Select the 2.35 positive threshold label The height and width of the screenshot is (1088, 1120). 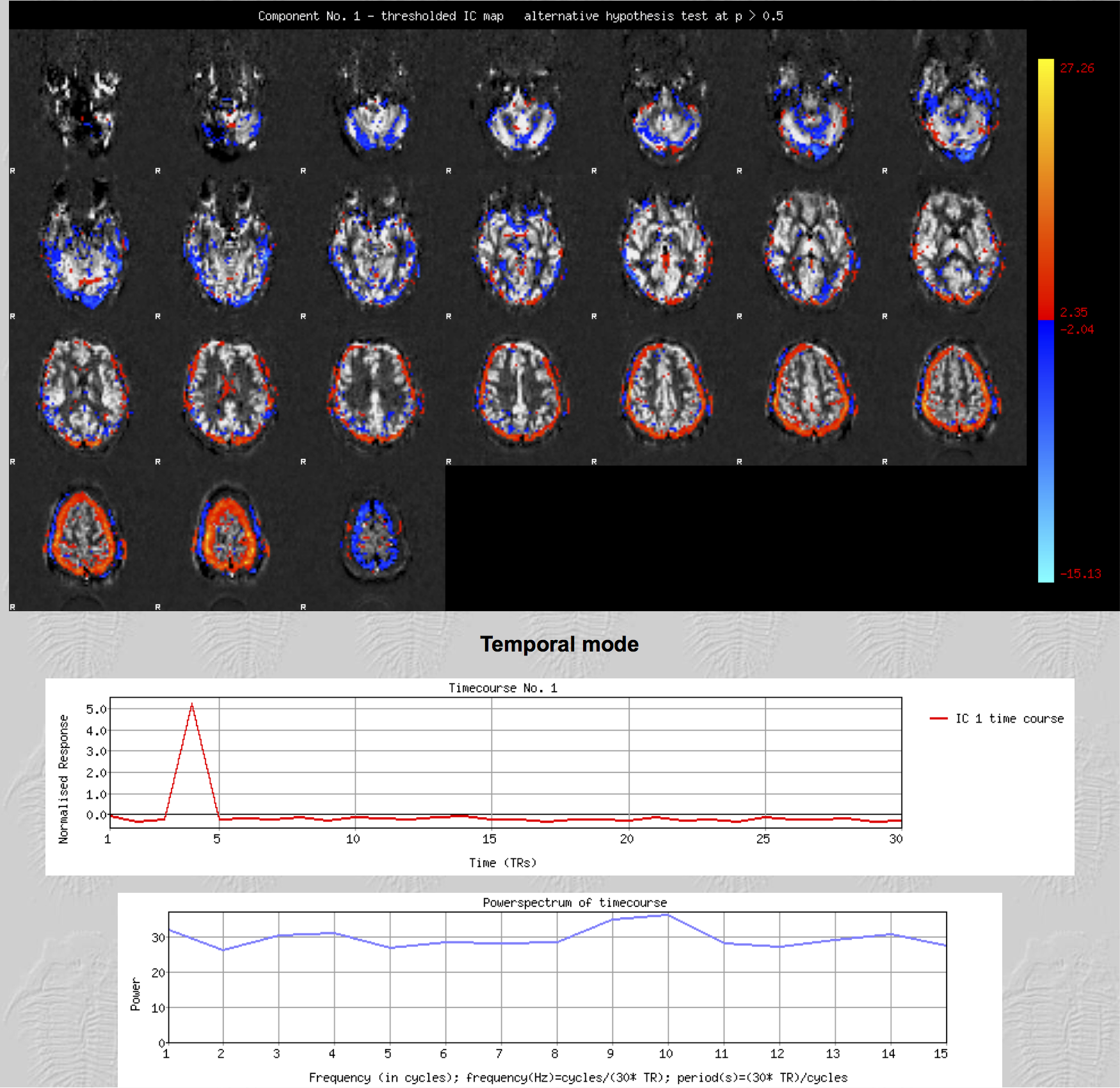tap(1073, 312)
